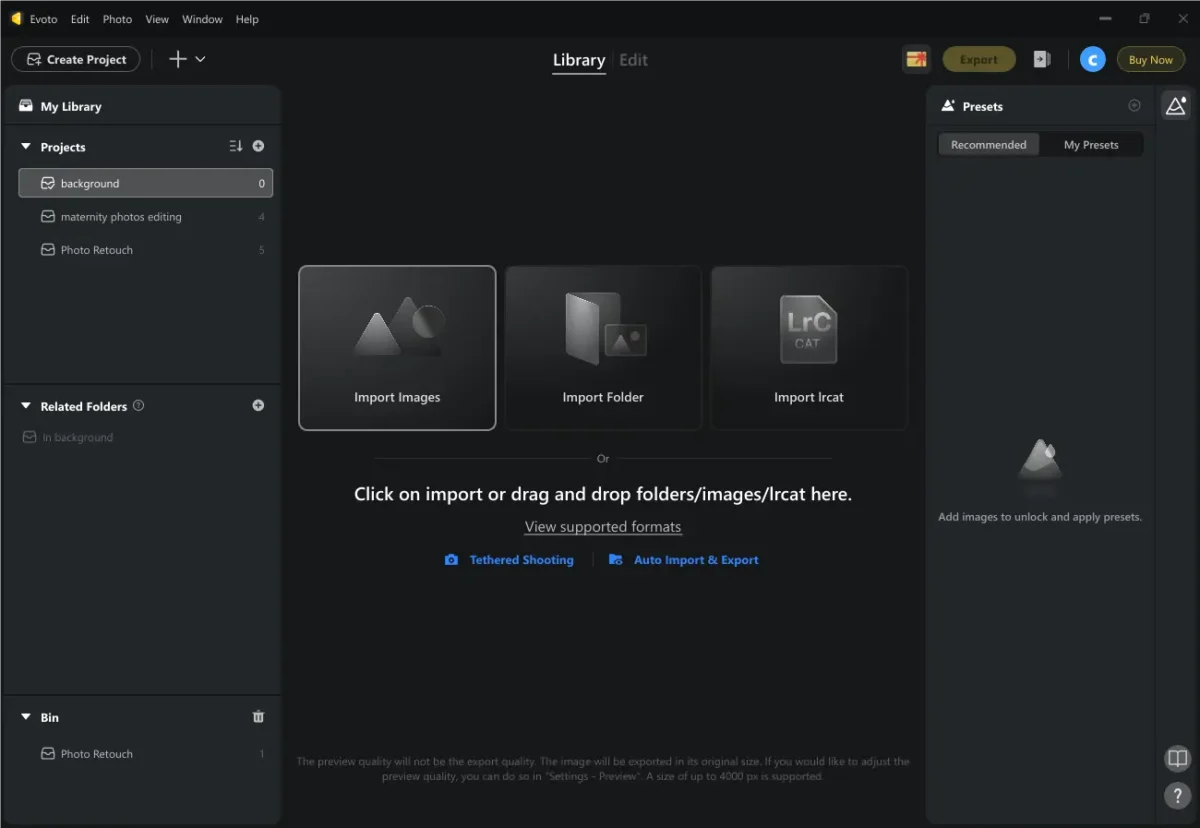Select Photo Retouch project under Projects
Image resolution: width=1200 pixels, height=828 pixels.
[x=145, y=250]
